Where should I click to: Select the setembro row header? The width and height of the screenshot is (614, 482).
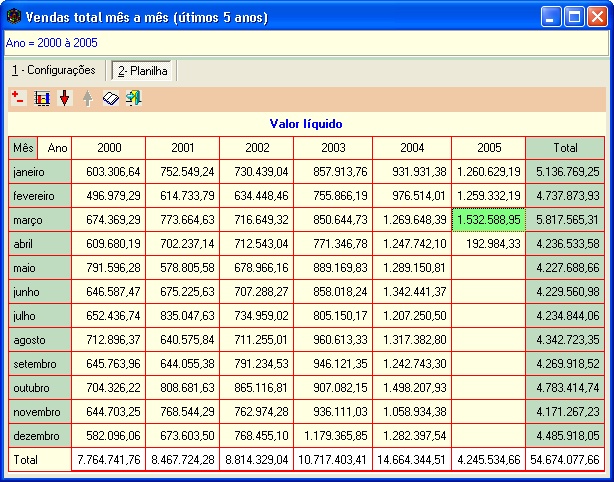point(40,364)
